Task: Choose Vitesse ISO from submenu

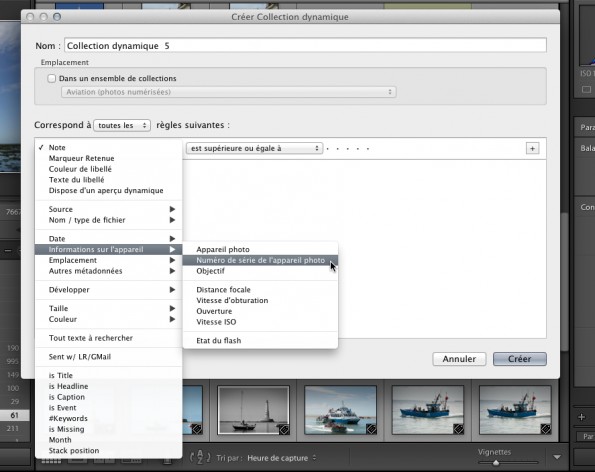Action: (216, 322)
